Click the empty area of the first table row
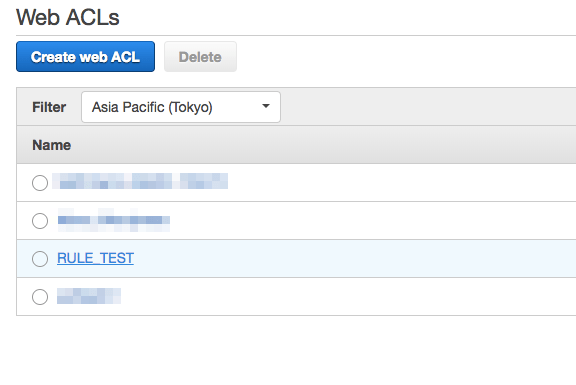Screen dimensions: 576x385 coord(400,183)
